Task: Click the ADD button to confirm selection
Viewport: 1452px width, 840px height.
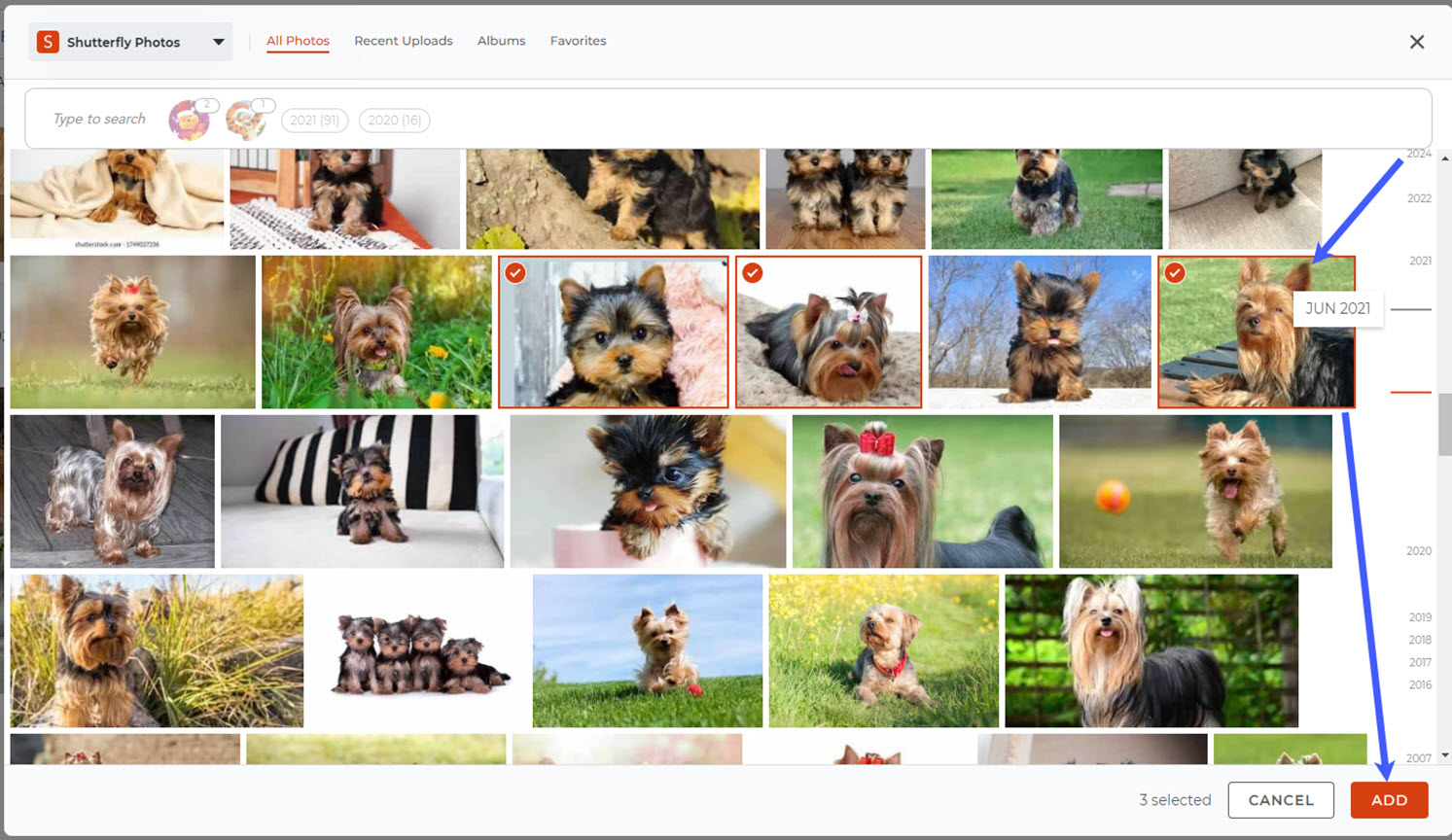Action: coord(1389,799)
